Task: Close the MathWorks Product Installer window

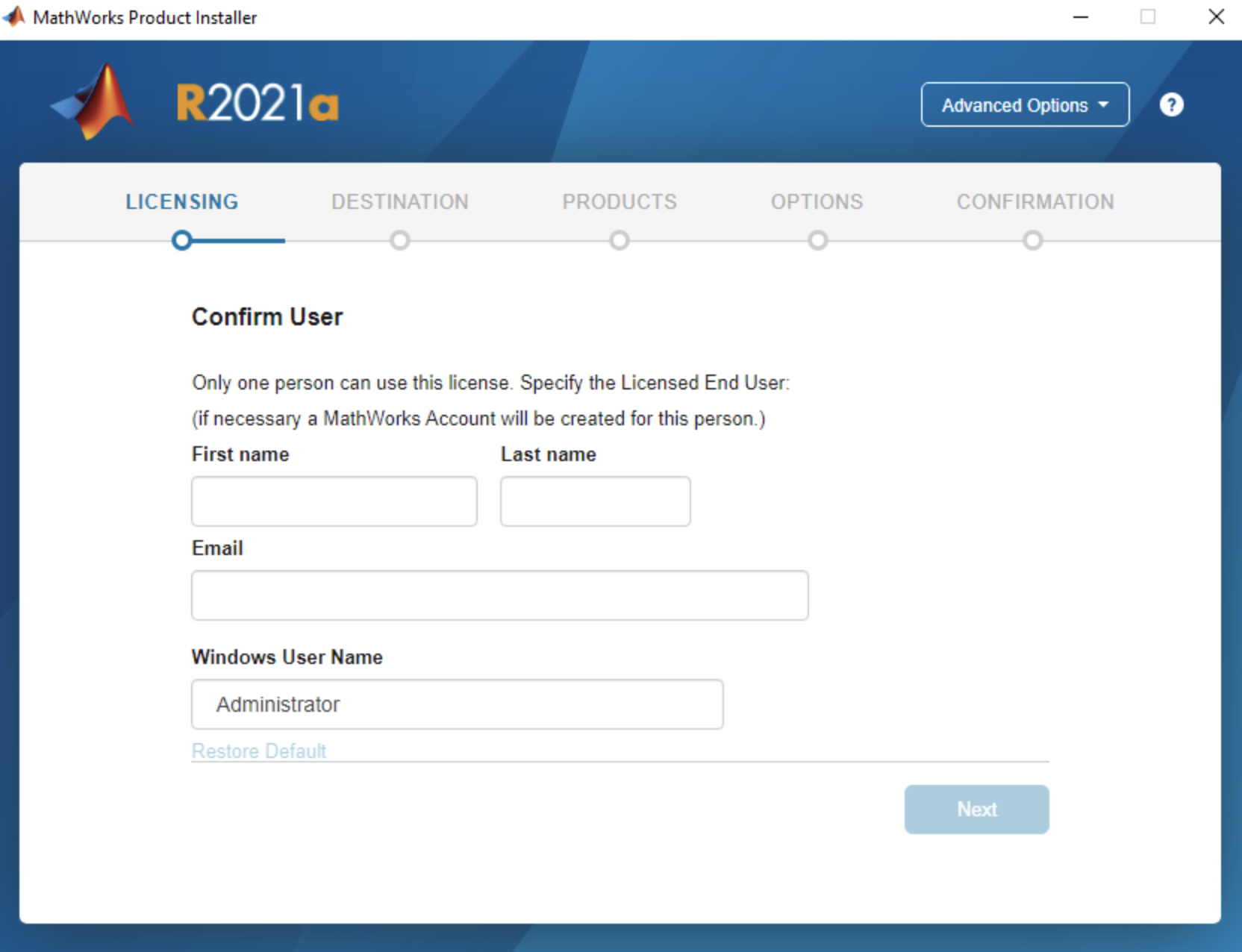Action: [1217, 16]
